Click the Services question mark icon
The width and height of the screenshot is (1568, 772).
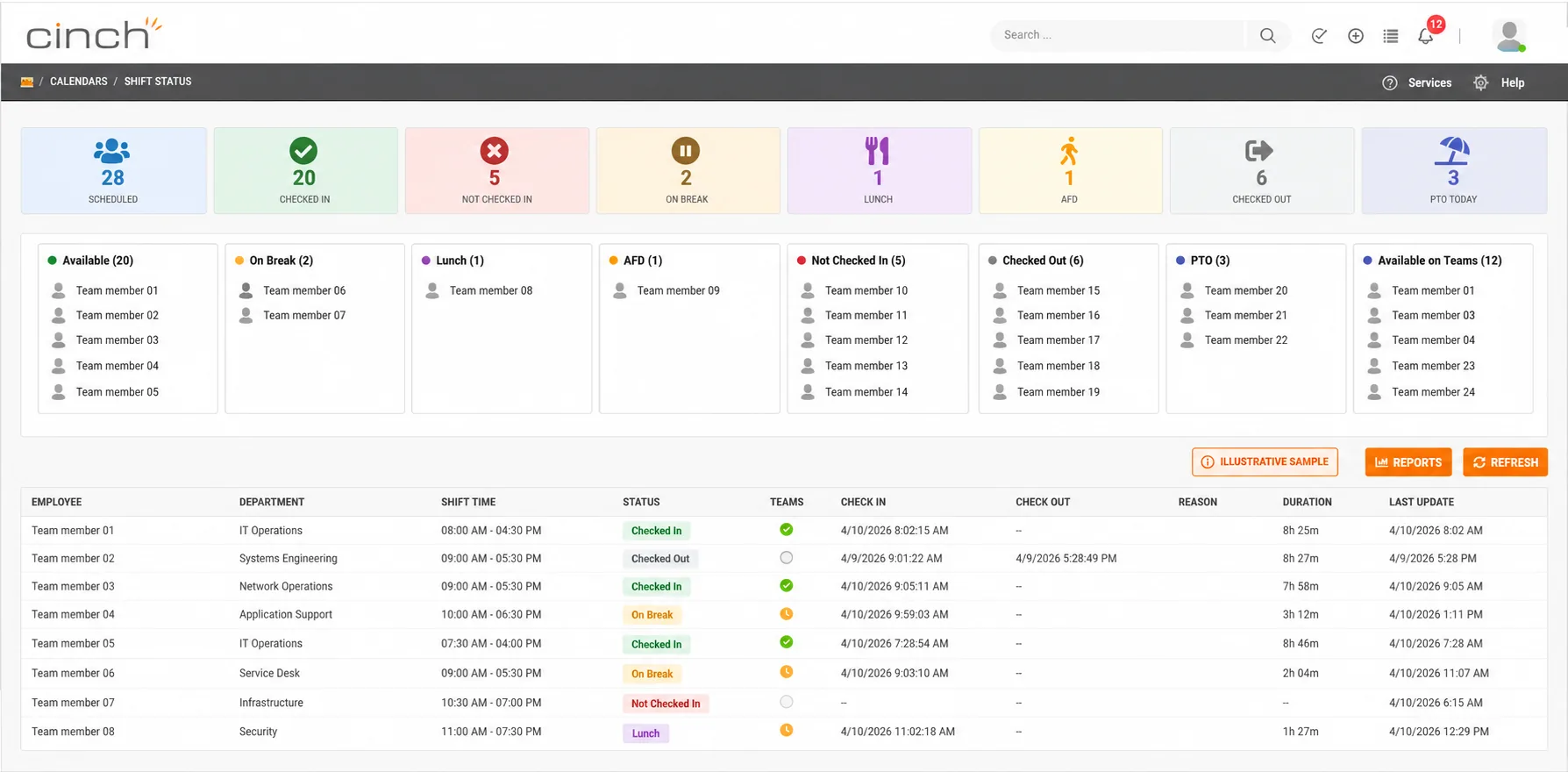[x=1390, y=82]
